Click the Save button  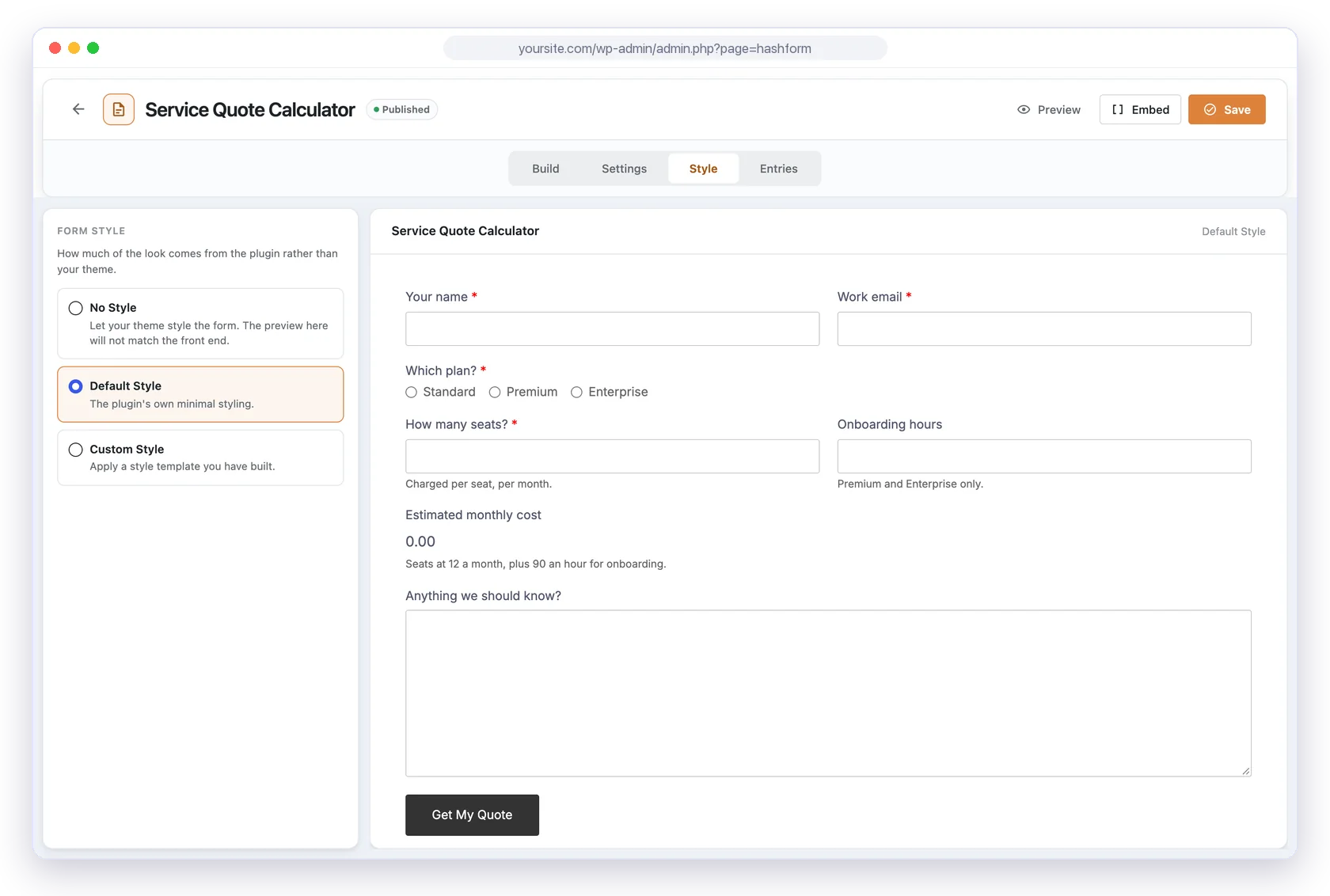tap(1227, 109)
